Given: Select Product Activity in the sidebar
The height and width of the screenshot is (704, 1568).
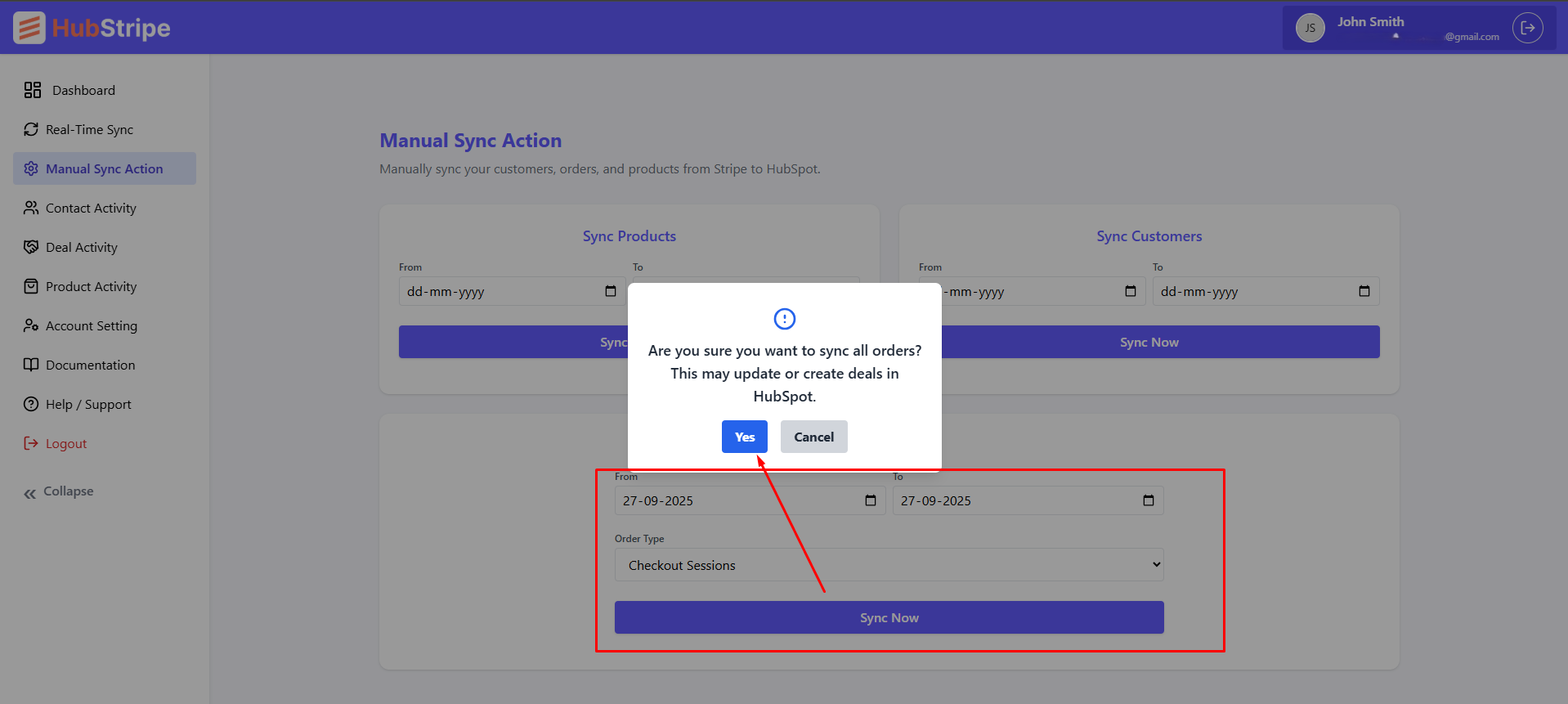Looking at the screenshot, I should (105, 286).
